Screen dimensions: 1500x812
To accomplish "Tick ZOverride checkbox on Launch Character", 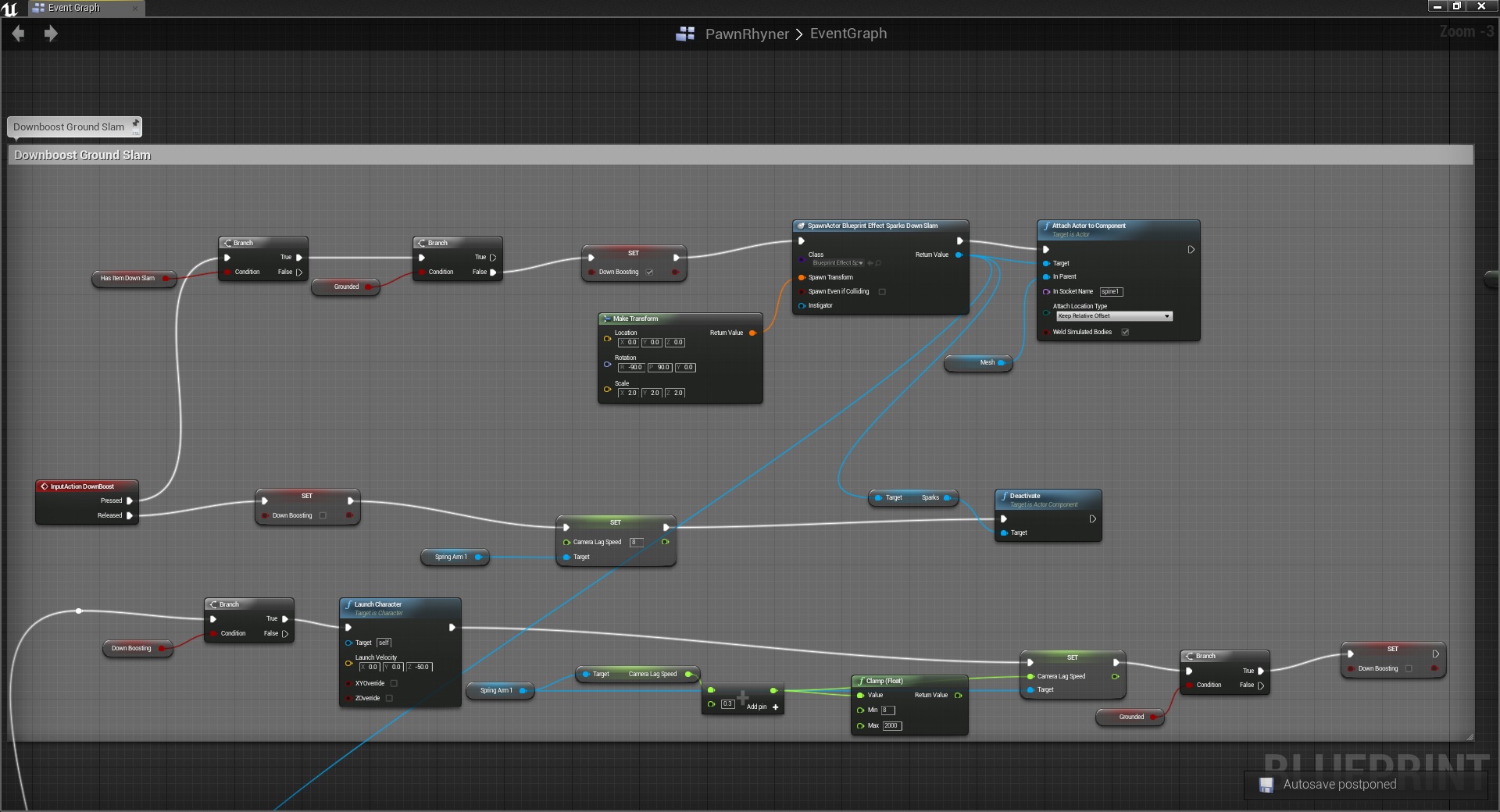I will point(389,699).
